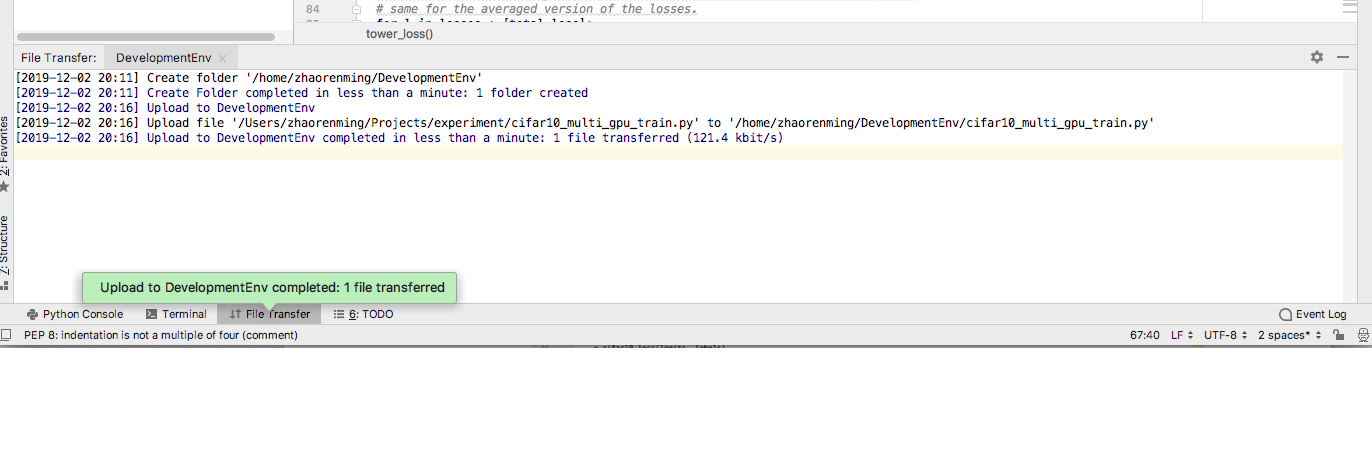Open the Python Console tool window
The image size is (1372, 460).
pyautogui.click(x=75, y=314)
